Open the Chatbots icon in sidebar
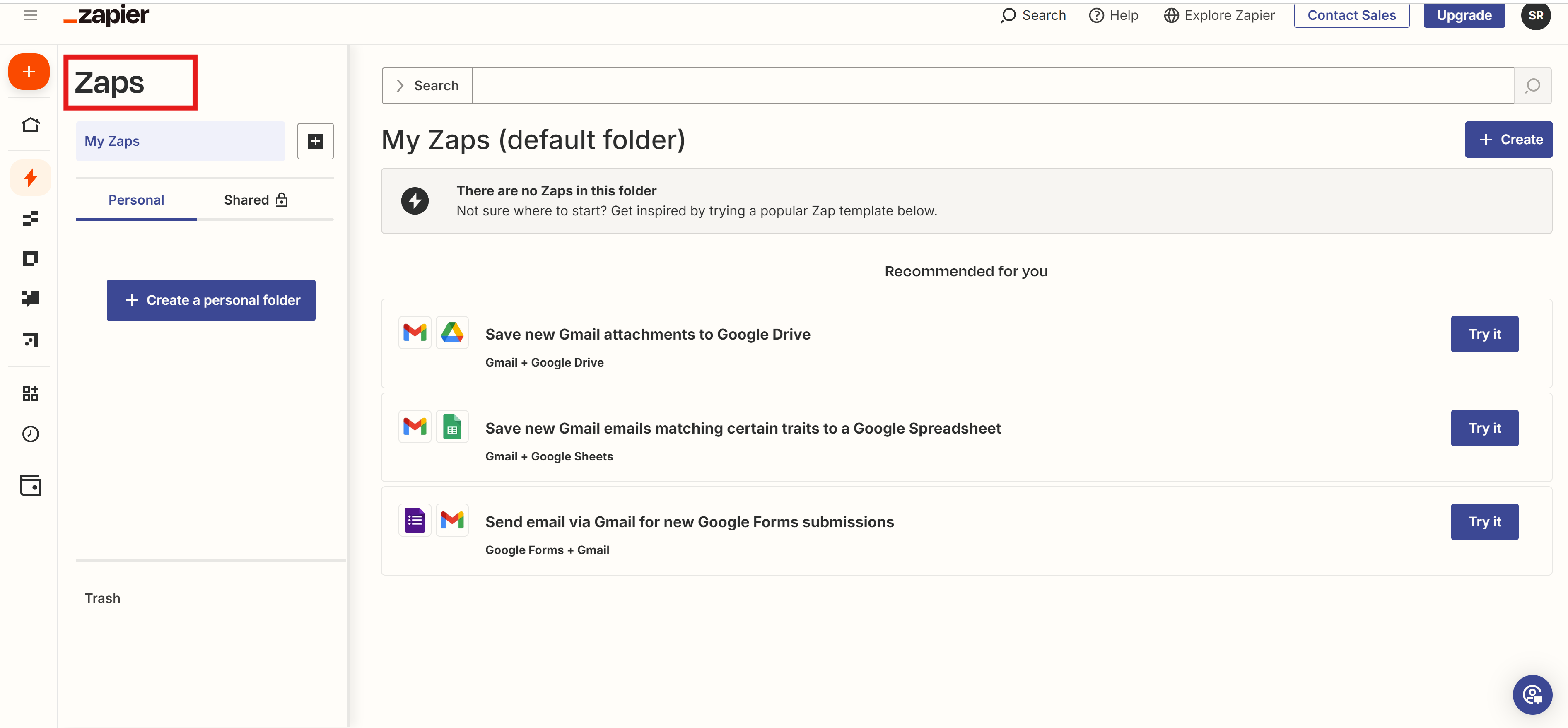This screenshot has width=1568, height=728. click(30, 298)
